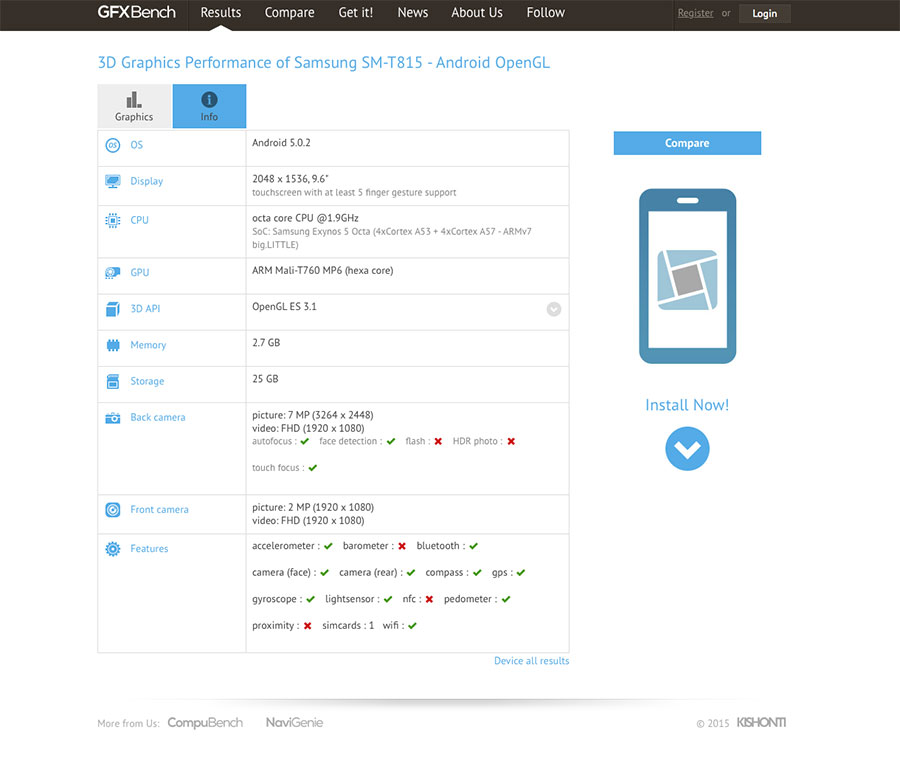
Task: Click the round download arrow icon
Action: [x=687, y=449]
